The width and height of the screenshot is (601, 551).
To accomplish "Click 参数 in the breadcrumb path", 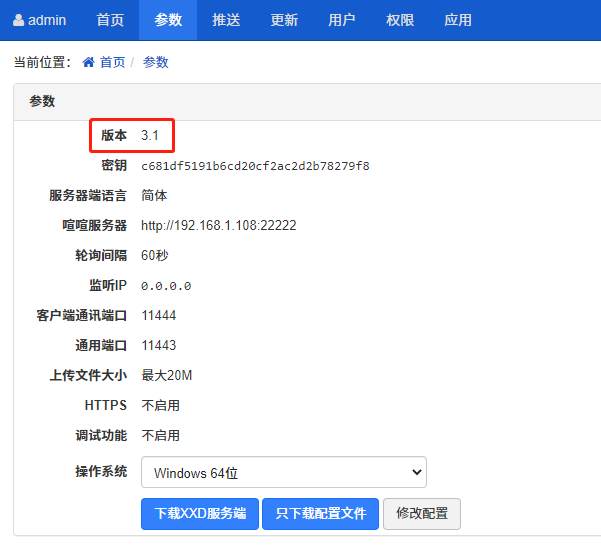I will point(156,62).
